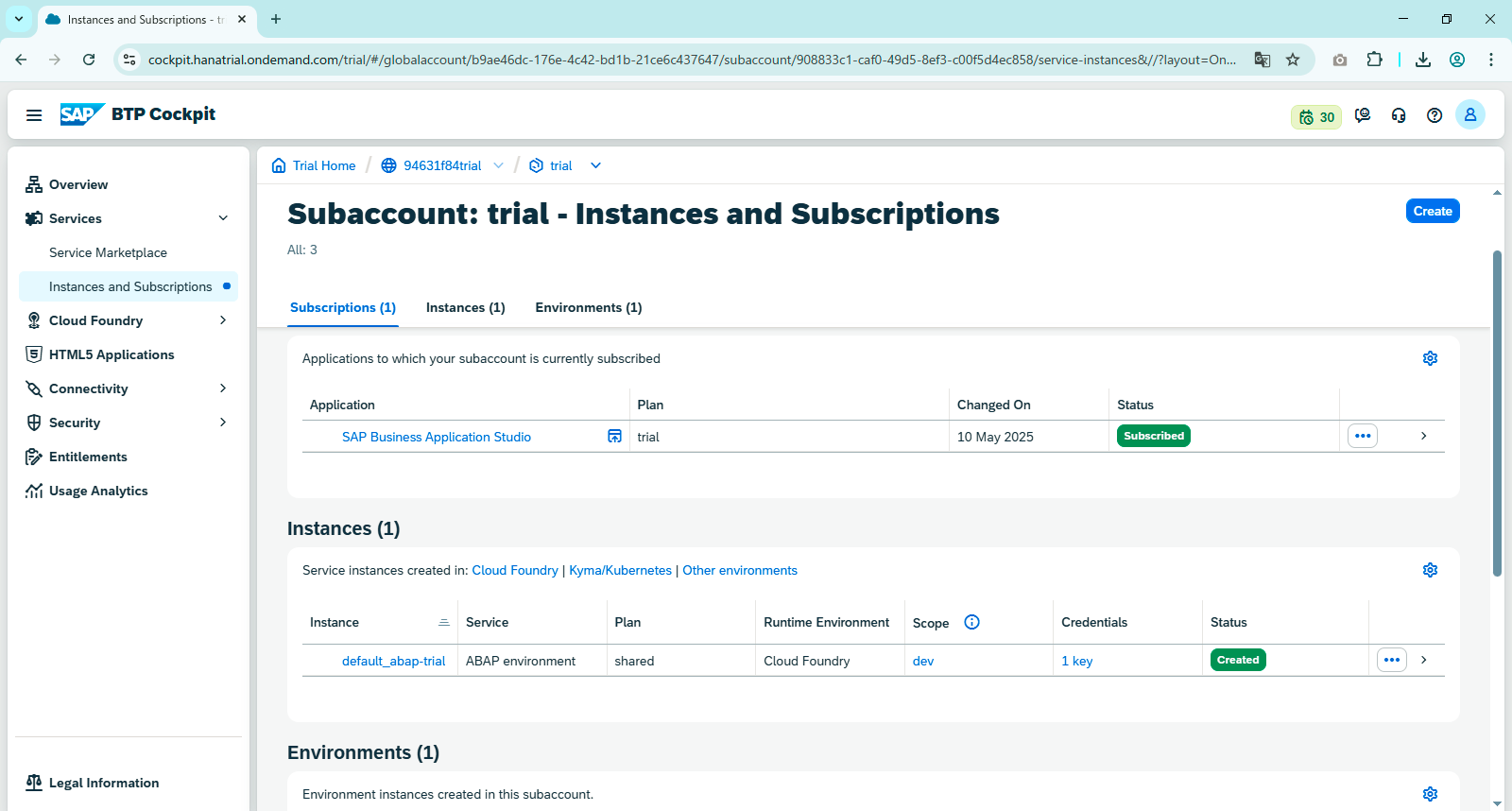Click the page vertical scrollbar
Image resolution: width=1512 pixels, height=811 pixels.
[1497, 413]
